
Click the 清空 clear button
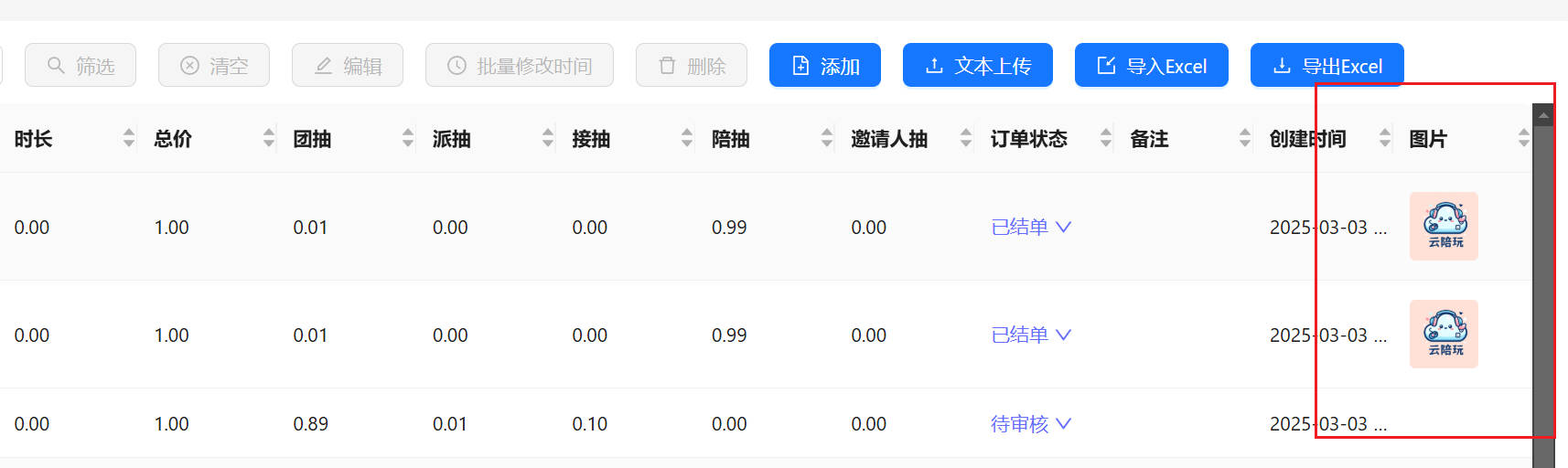coord(214,65)
